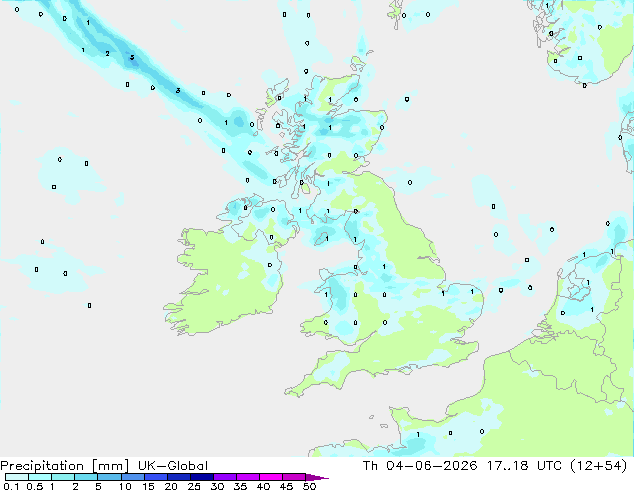Image resolution: width=634 pixels, height=490 pixels.
Task: Pick the legend swatch between 45 and 50
Action: pos(294,477)
